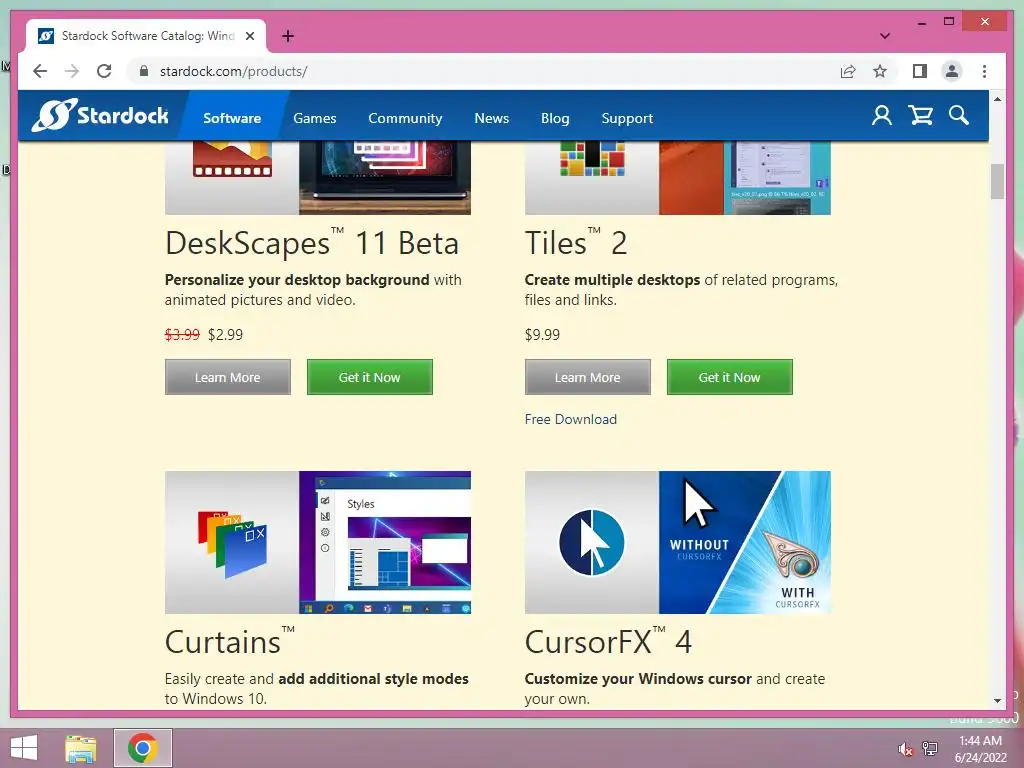Click the site search magnifier icon
Image resolution: width=1024 pixels, height=768 pixels.
pyautogui.click(x=959, y=116)
